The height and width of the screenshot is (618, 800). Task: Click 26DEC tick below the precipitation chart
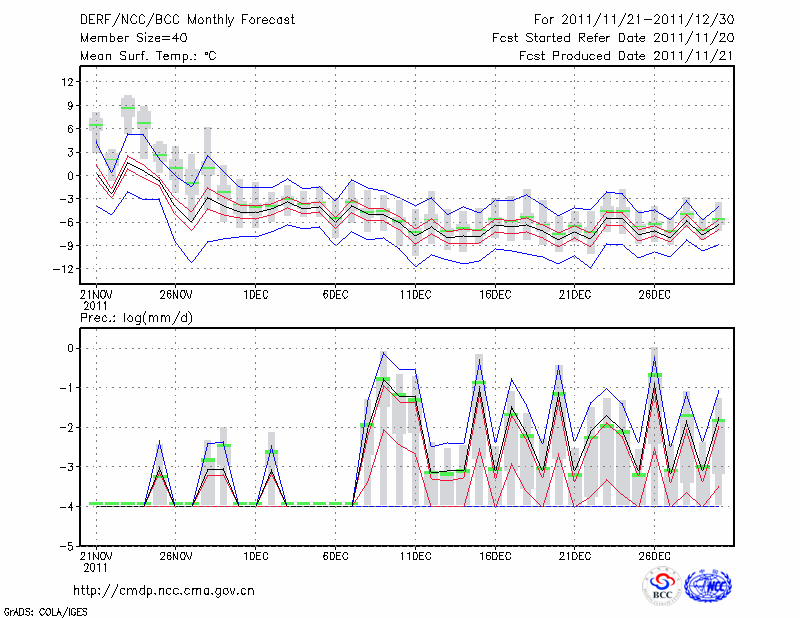click(654, 555)
